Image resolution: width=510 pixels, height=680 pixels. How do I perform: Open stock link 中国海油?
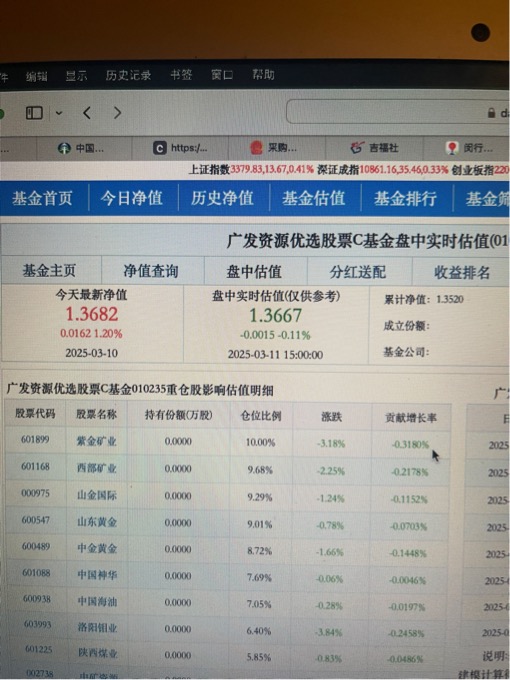tap(97, 602)
